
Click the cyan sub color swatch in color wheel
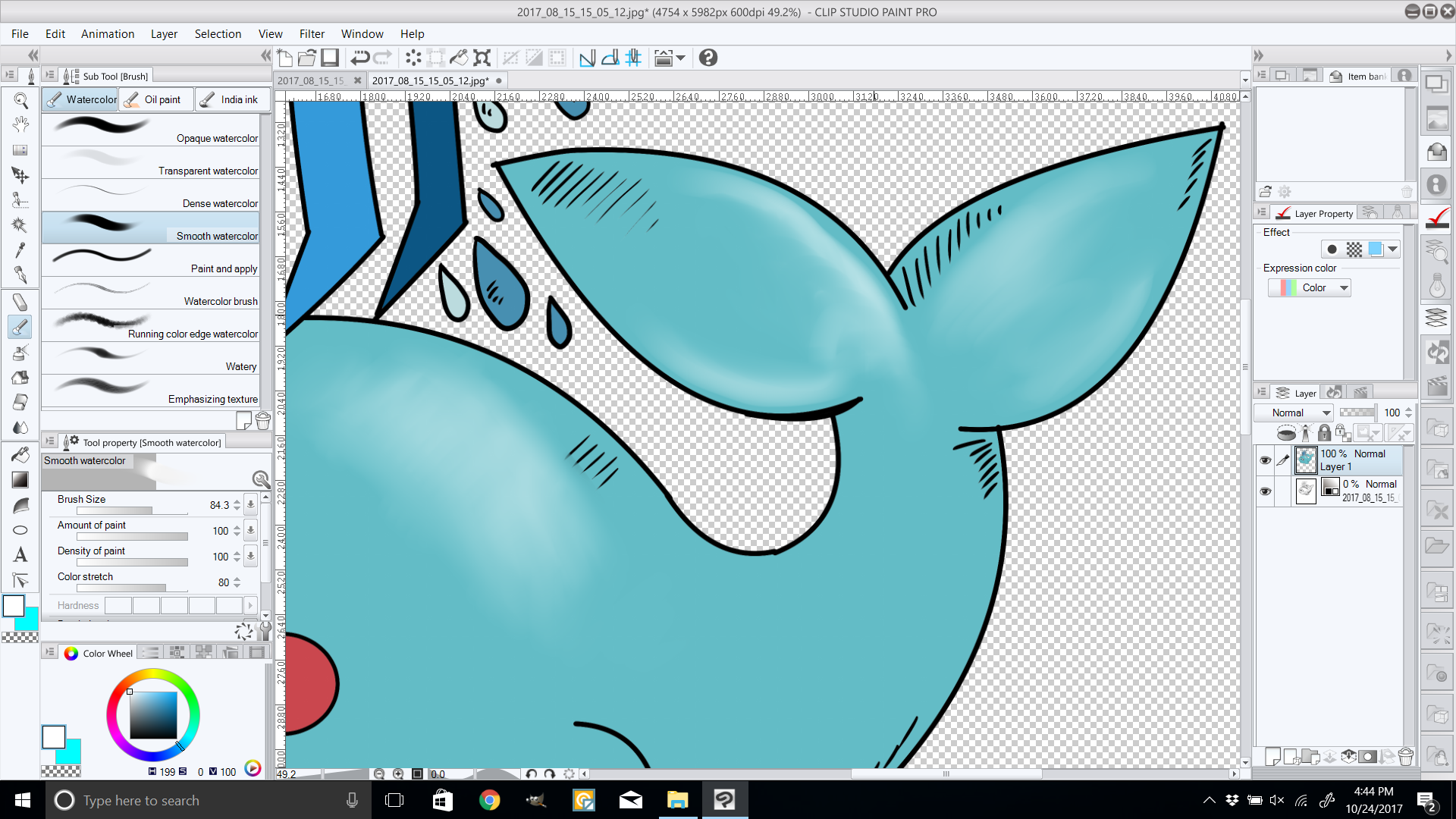71,754
